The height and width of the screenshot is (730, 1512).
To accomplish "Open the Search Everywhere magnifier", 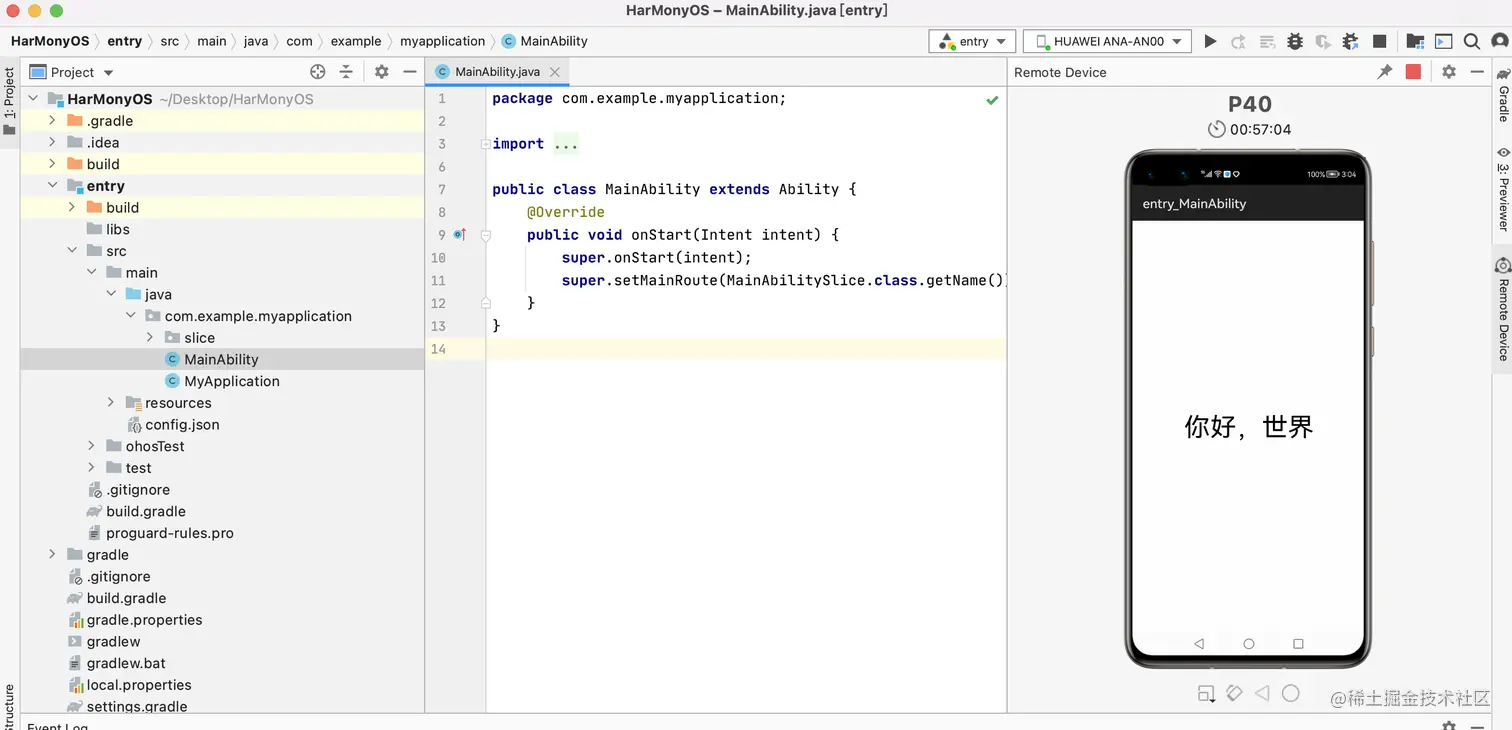I will click(1472, 41).
